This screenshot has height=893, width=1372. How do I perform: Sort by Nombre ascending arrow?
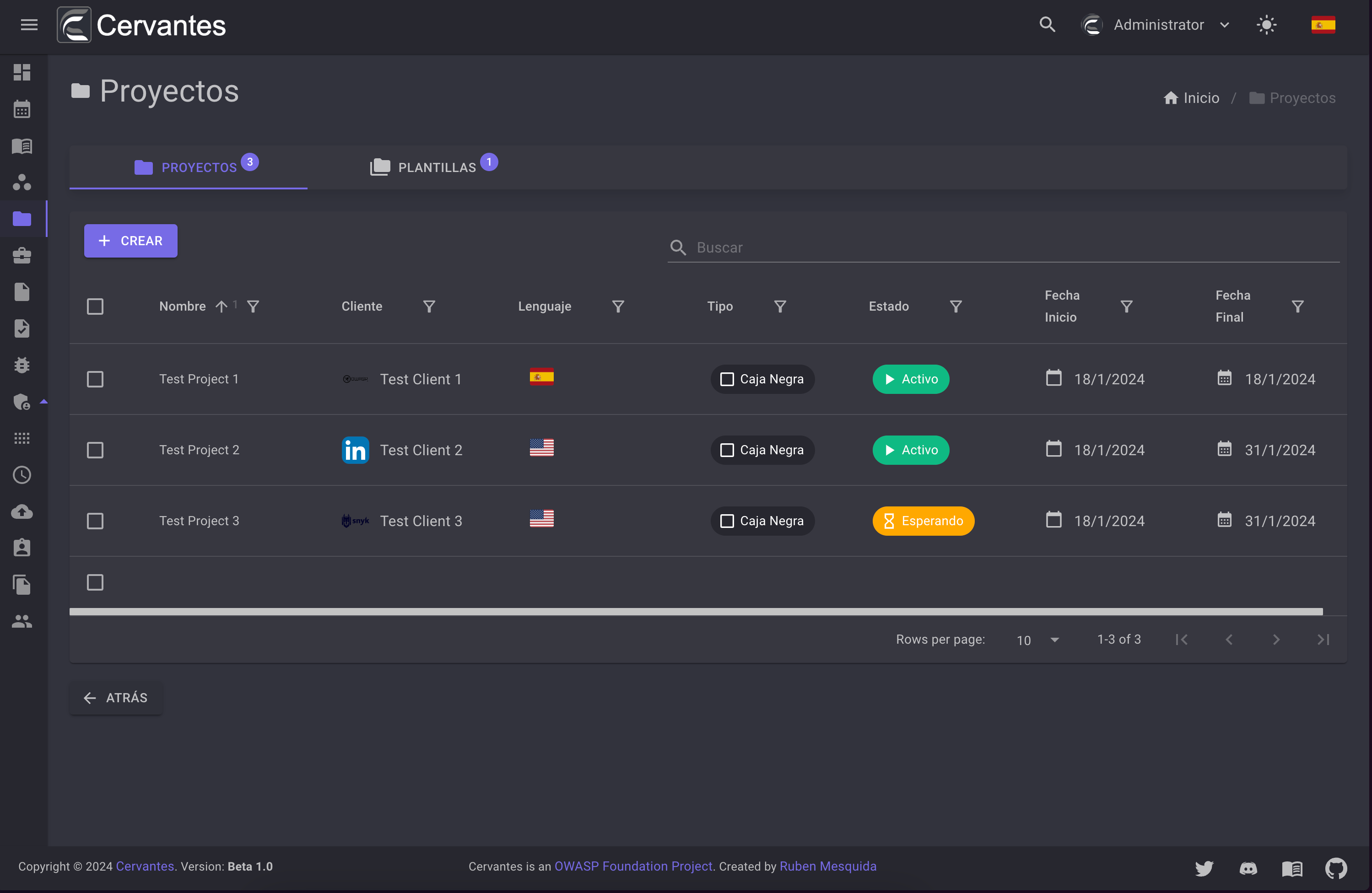221,307
